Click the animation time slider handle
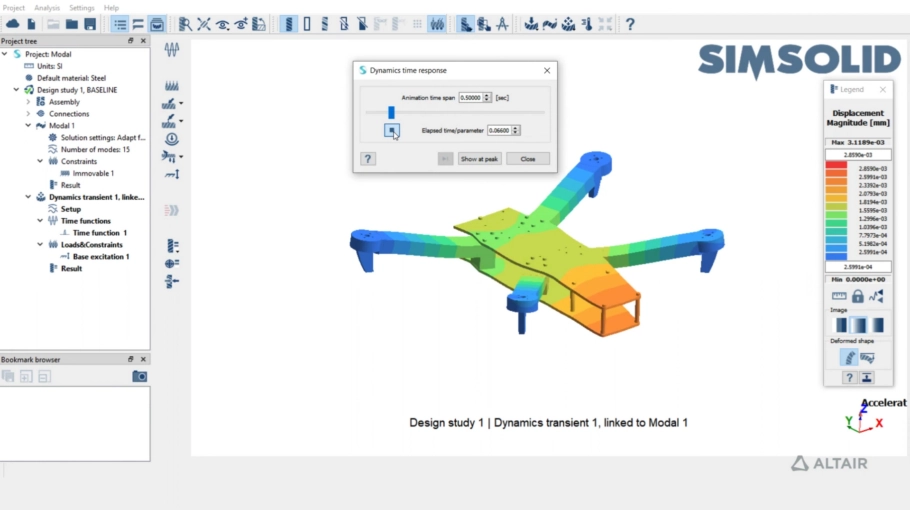Screen dimensions: 910x510 [391, 112]
